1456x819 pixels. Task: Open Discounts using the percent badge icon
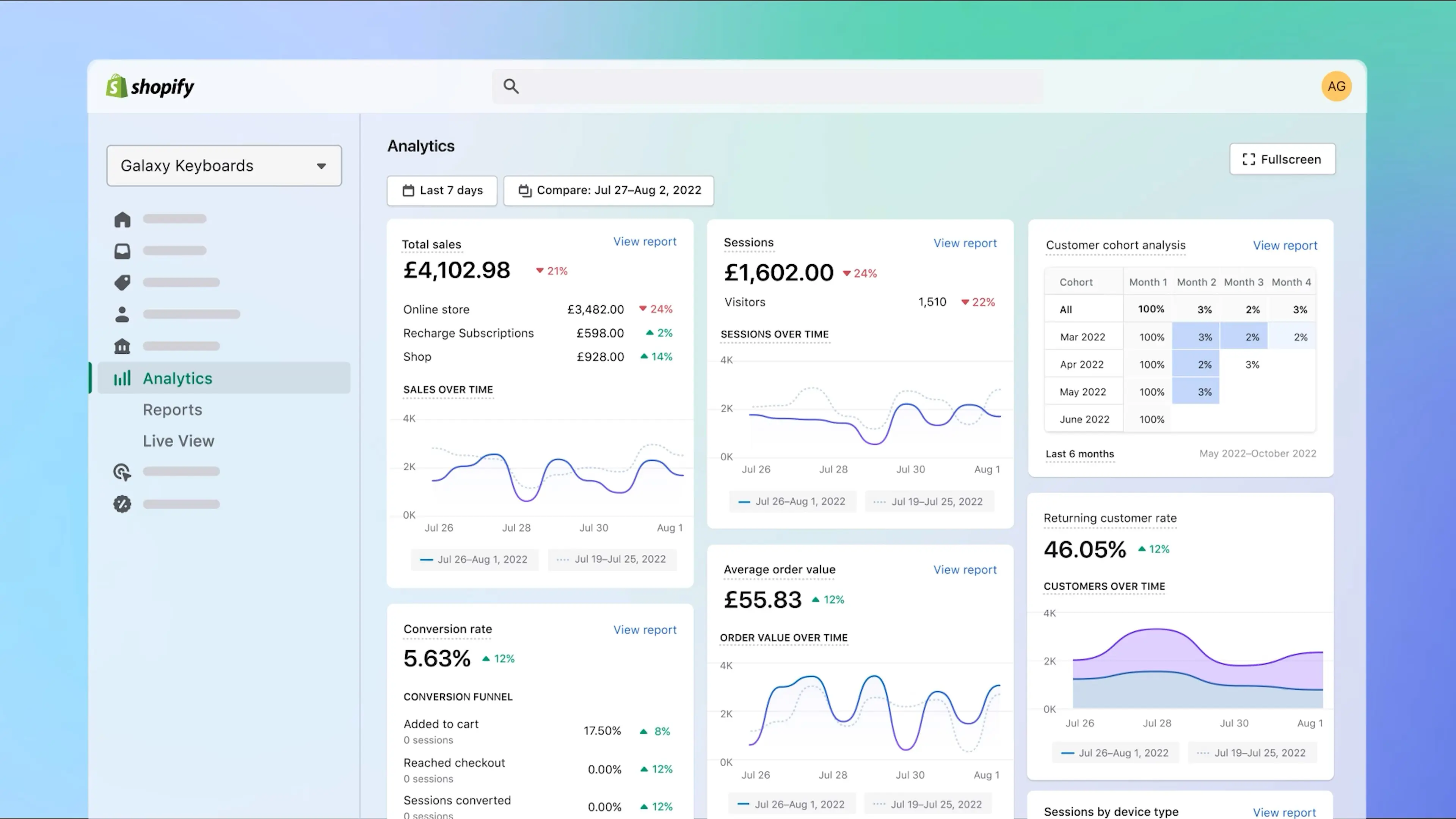tap(122, 504)
